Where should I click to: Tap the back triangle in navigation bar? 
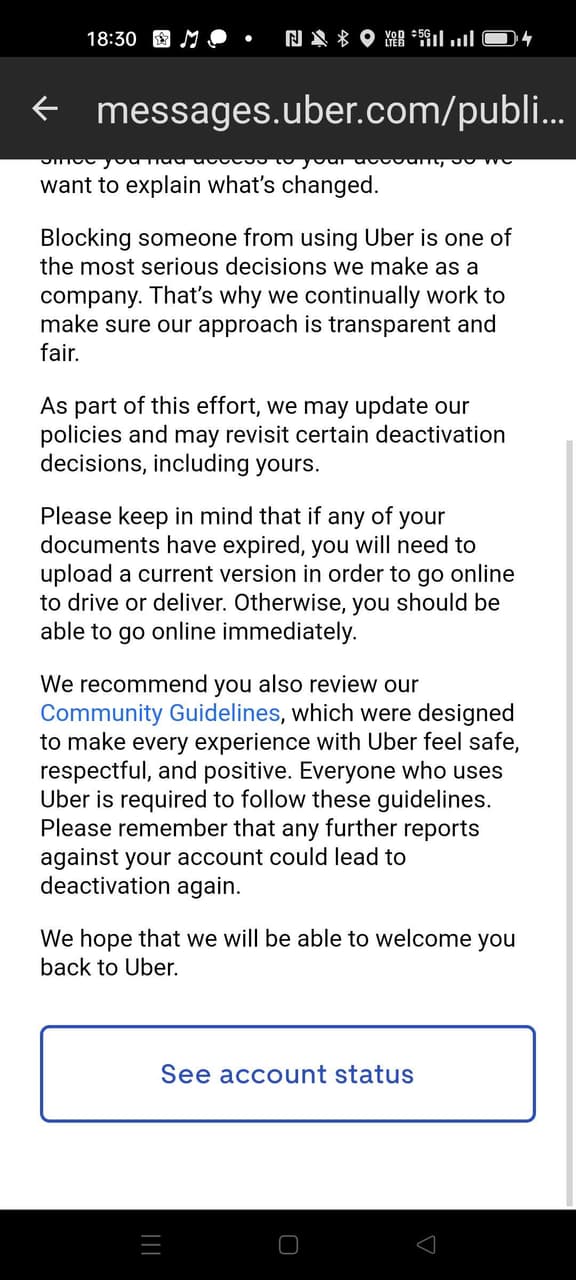coord(424,1244)
